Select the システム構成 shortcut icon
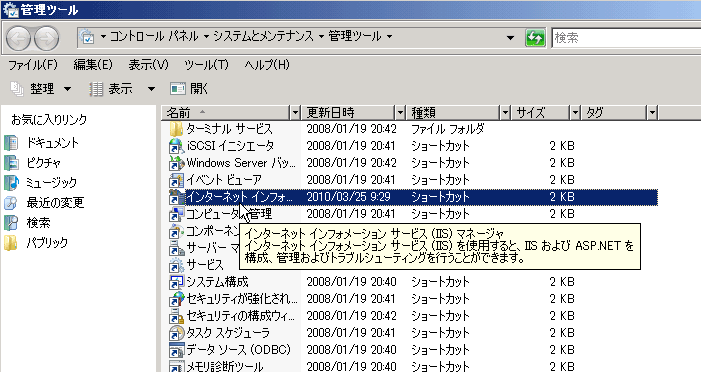 point(176,282)
